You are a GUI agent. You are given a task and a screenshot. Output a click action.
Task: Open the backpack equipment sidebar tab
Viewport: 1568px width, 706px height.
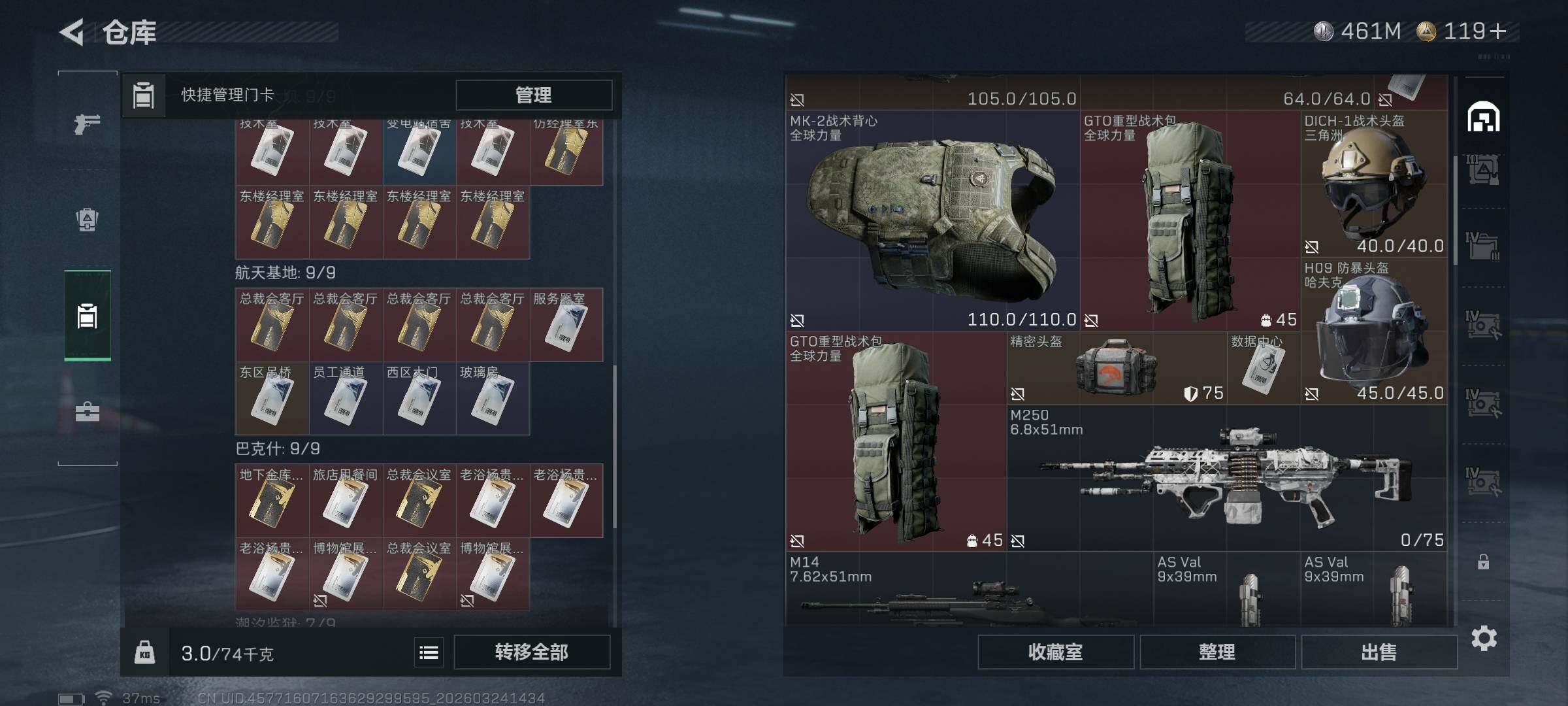[x=87, y=220]
